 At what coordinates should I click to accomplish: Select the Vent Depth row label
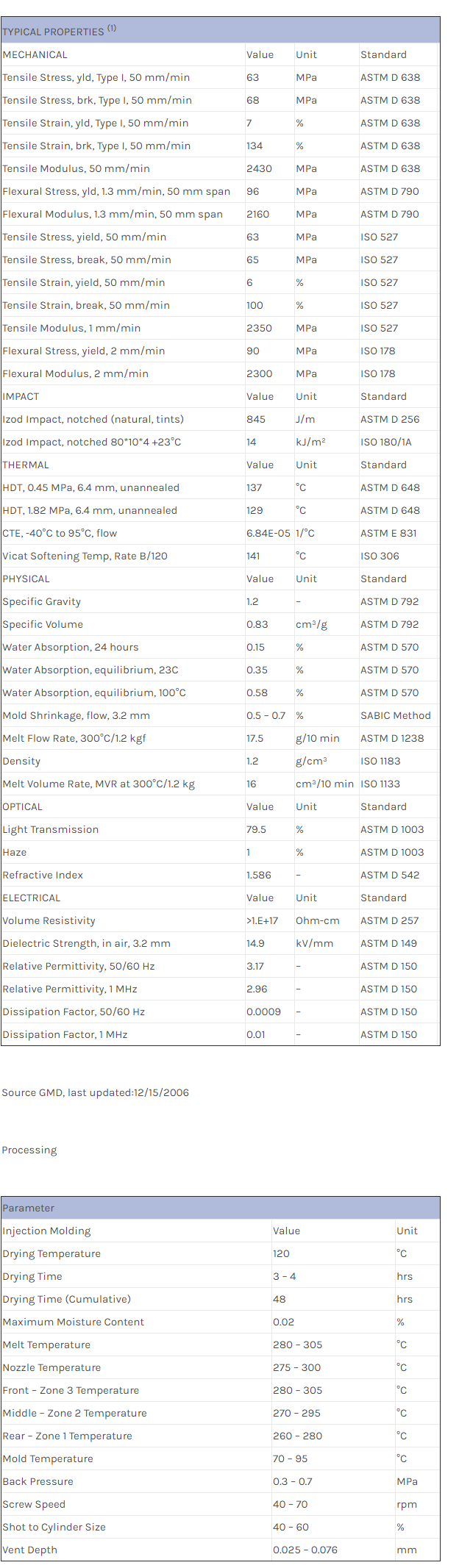click(x=29, y=1550)
